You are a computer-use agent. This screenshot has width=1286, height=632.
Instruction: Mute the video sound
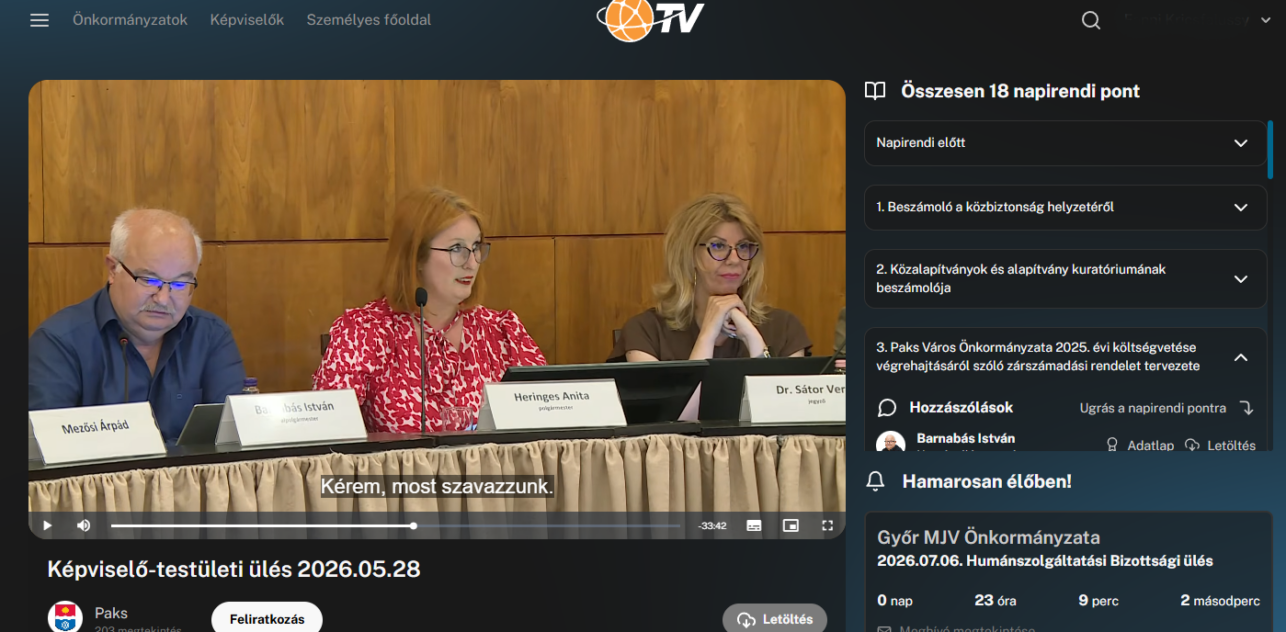[84, 526]
